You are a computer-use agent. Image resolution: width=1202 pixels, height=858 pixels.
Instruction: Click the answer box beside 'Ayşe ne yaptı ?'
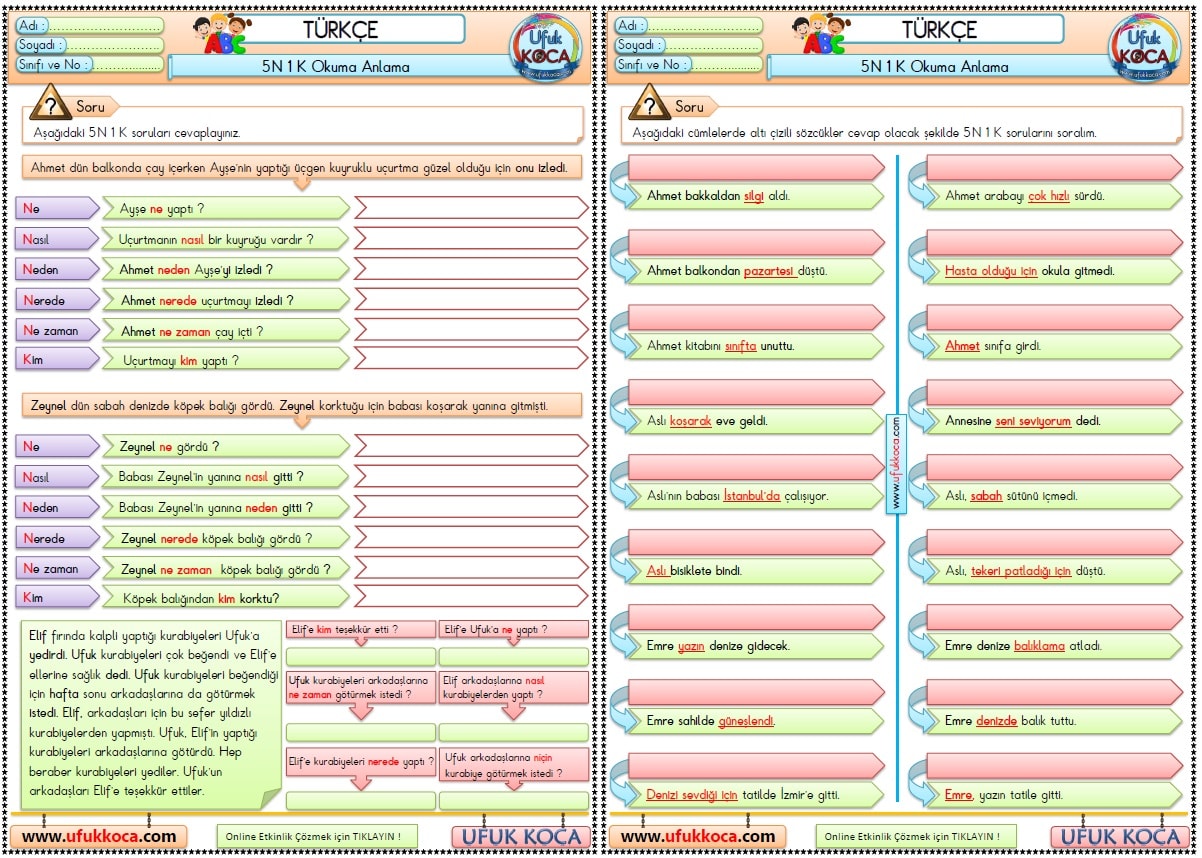tap(471, 208)
